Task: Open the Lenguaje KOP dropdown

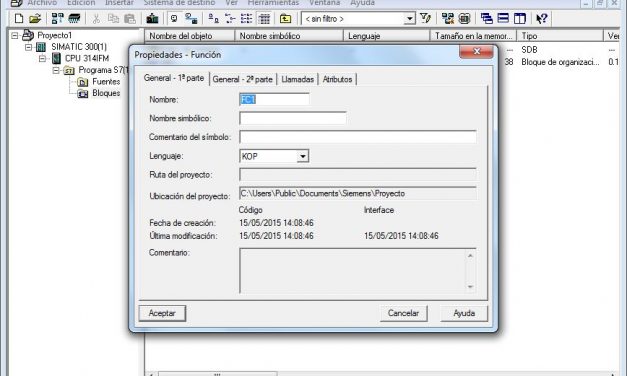Action: pyautogui.click(x=303, y=156)
